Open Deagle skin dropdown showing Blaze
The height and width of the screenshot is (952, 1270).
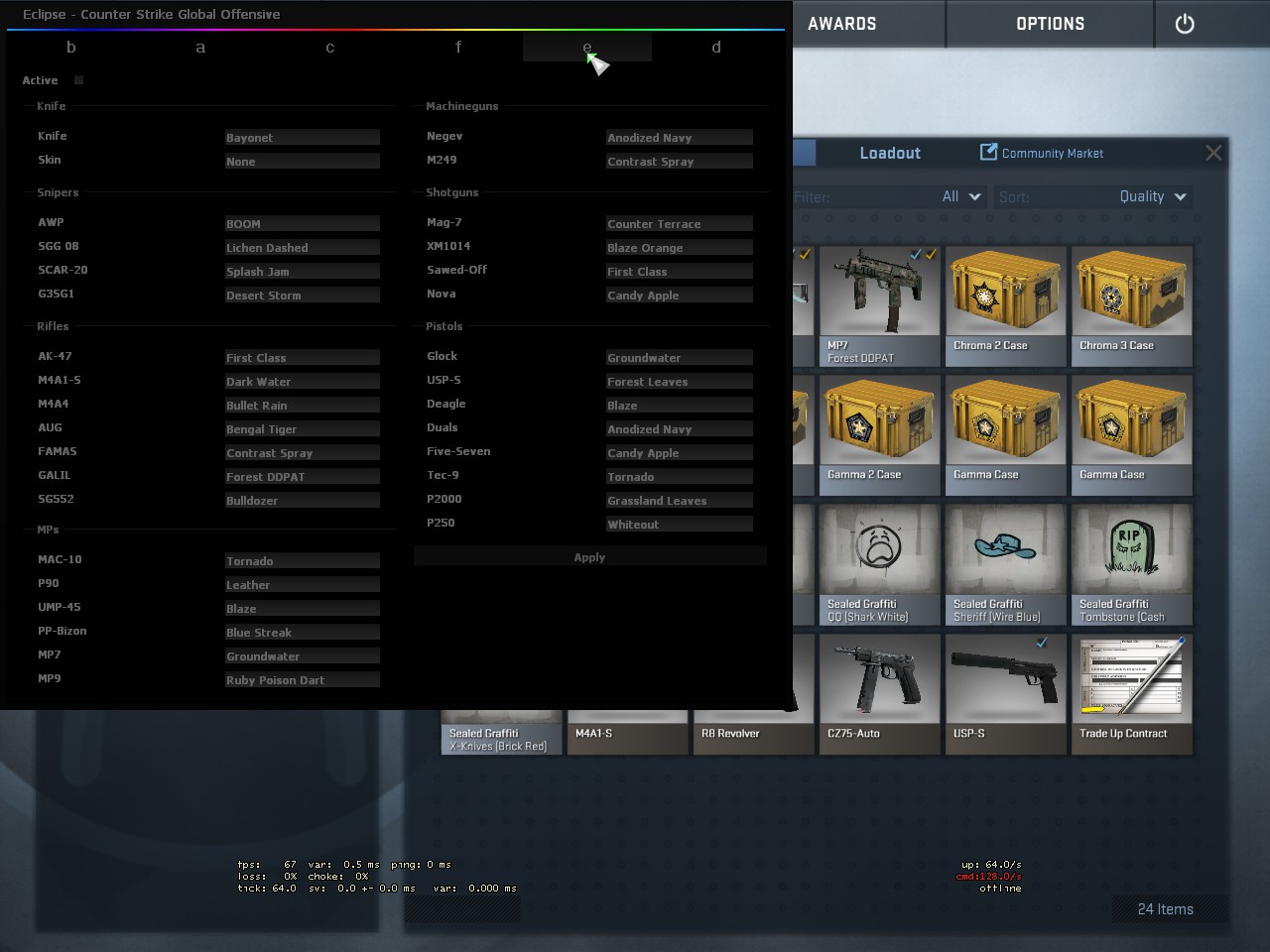680,405
